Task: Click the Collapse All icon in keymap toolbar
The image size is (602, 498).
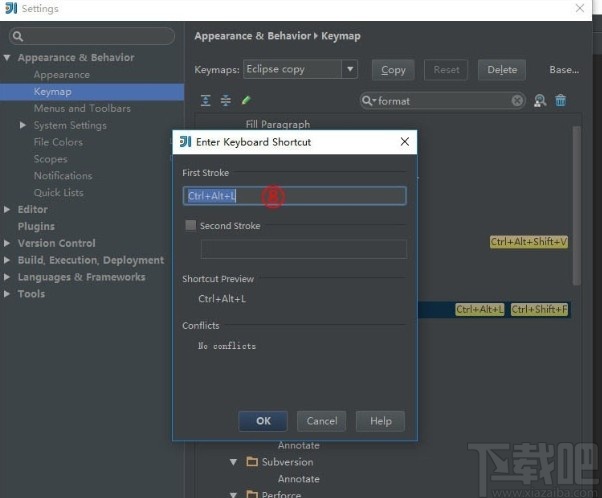Action: coord(226,100)
